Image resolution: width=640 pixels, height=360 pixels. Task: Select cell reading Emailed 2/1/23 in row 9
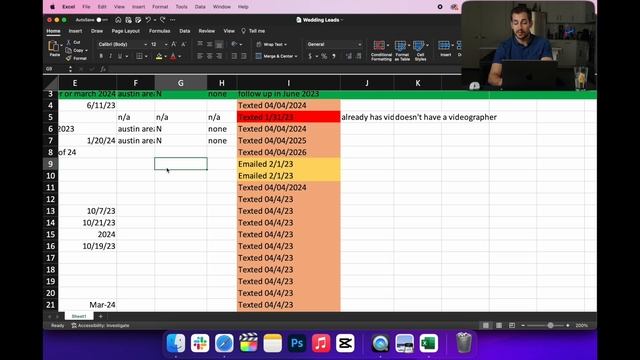pos(288,164)
